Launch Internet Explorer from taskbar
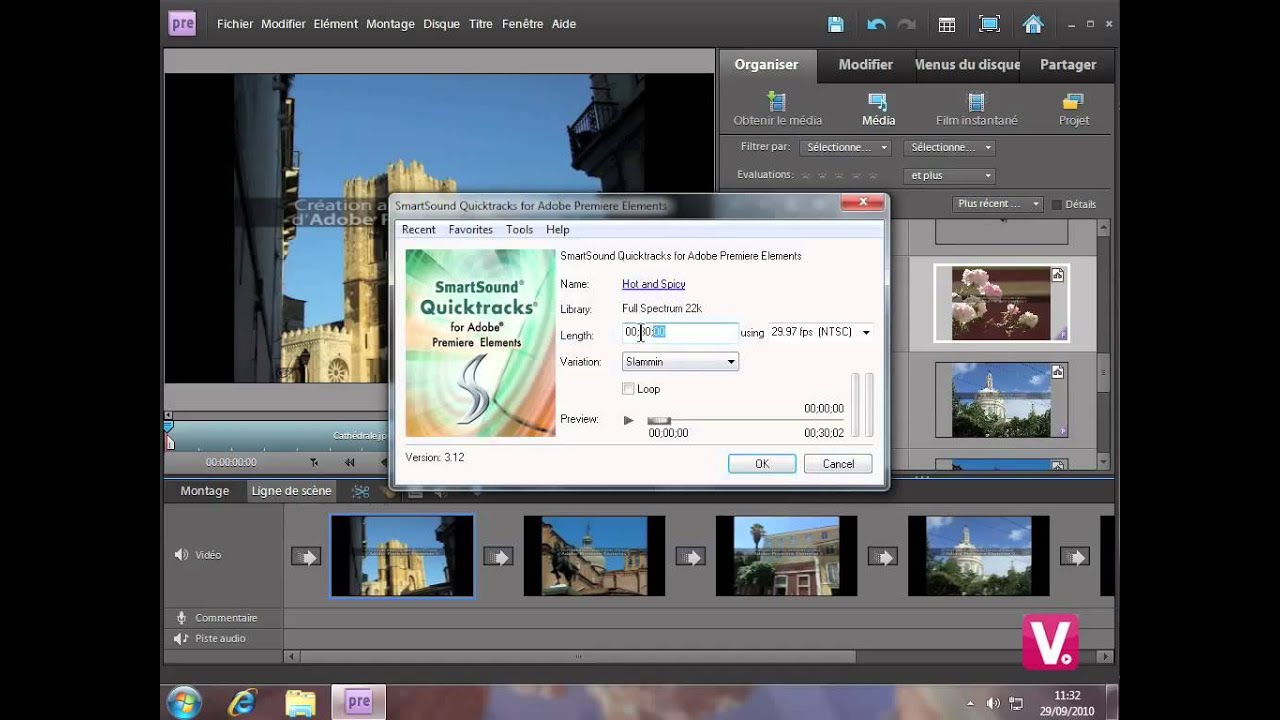This screenshot has height=720, width=1280. coord(242,702)
